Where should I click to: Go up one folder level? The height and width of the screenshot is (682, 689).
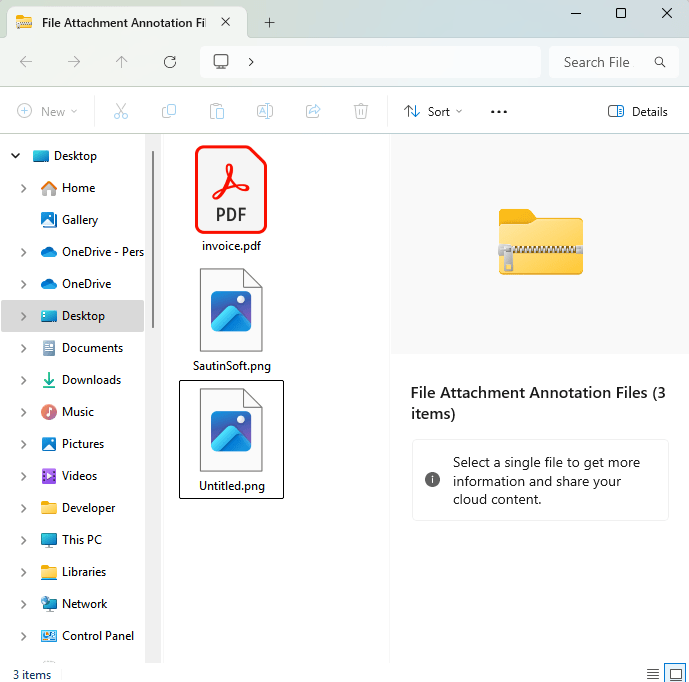click(x=122, y=62)
